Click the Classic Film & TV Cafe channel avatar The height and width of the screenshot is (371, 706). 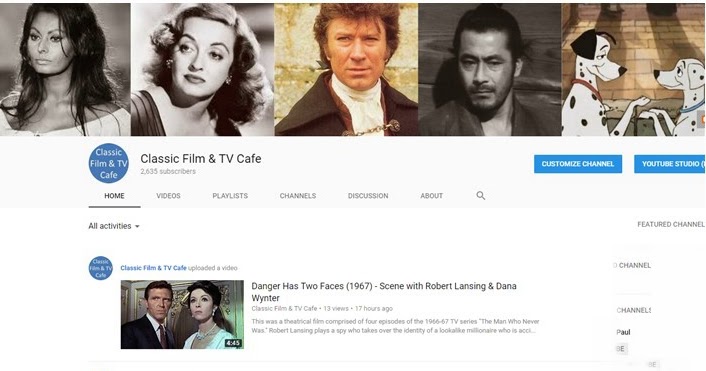[x=109, y=163]
